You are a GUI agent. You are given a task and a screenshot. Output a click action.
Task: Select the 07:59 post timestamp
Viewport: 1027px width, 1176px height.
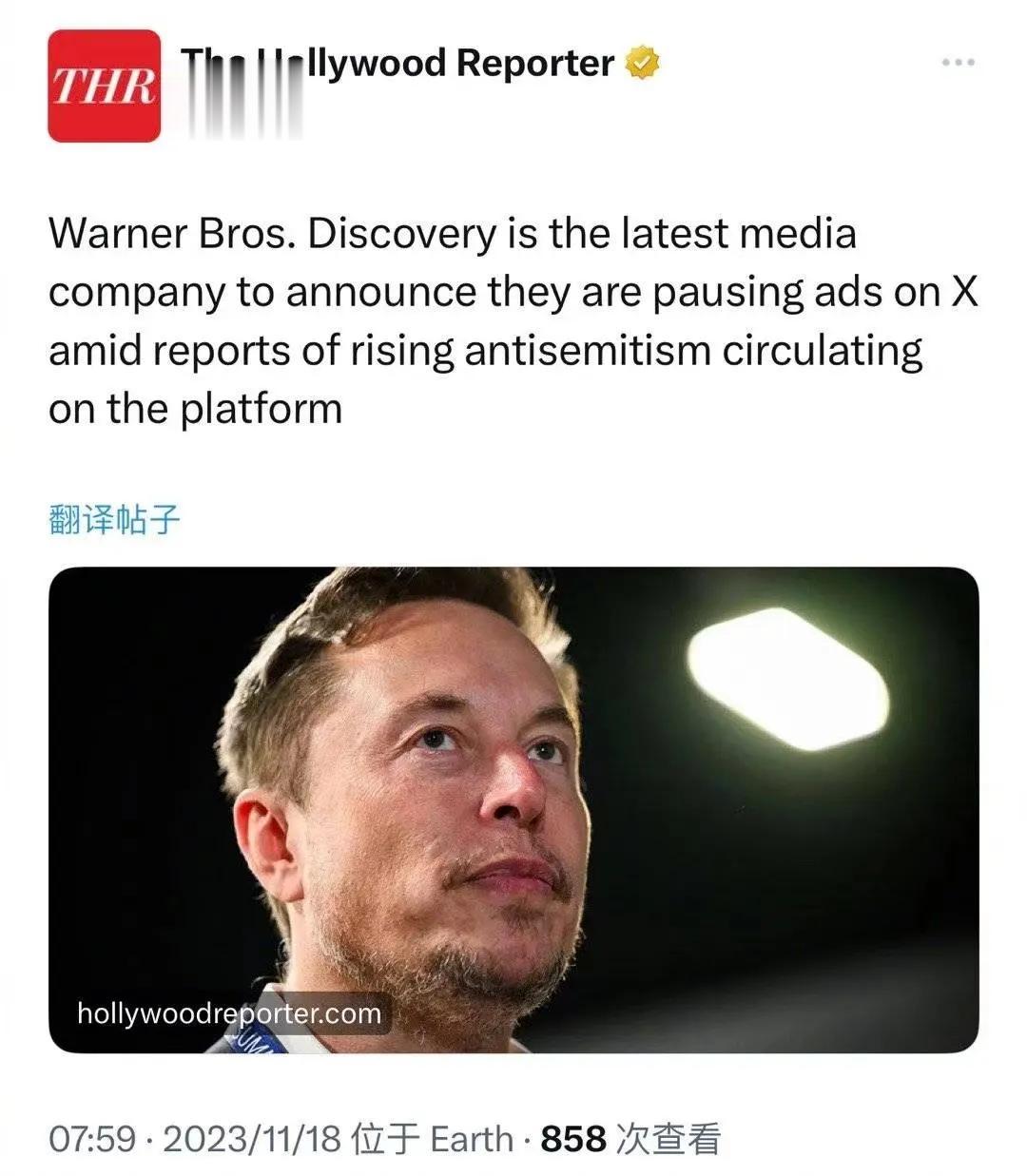pos(92,1138)
